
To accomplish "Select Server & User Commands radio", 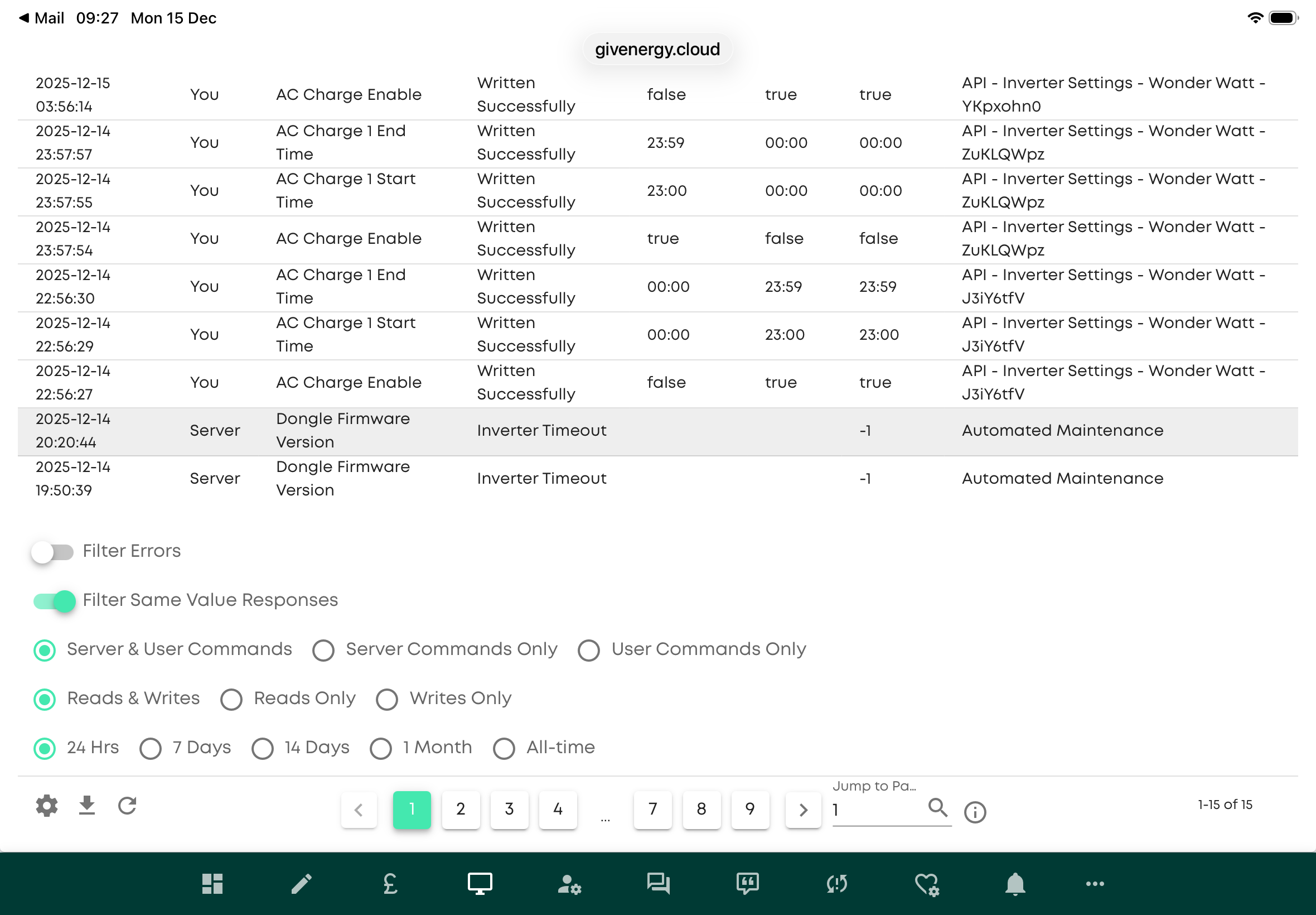I will [x=45, y=650].
